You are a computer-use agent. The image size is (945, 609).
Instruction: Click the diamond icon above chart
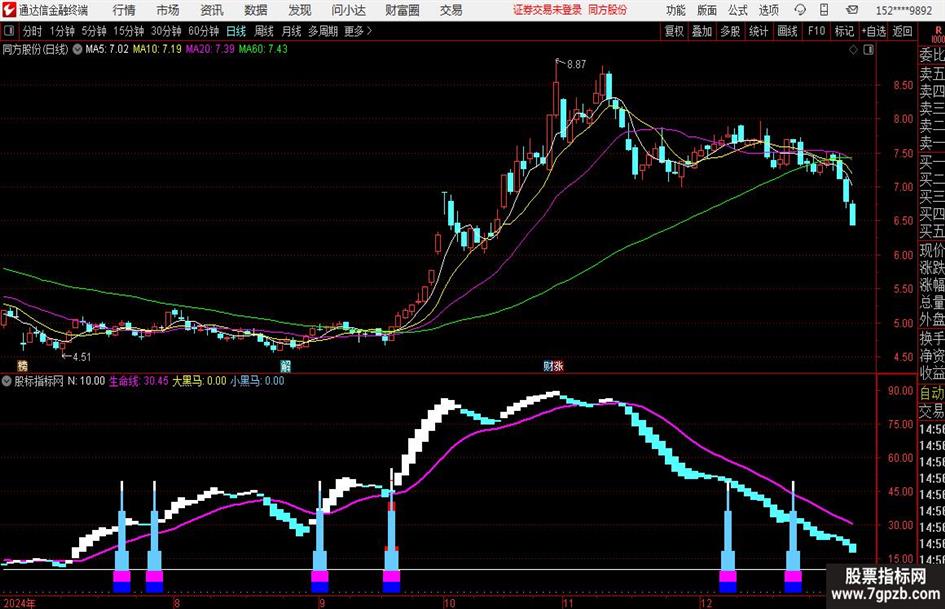click(853, 50)
